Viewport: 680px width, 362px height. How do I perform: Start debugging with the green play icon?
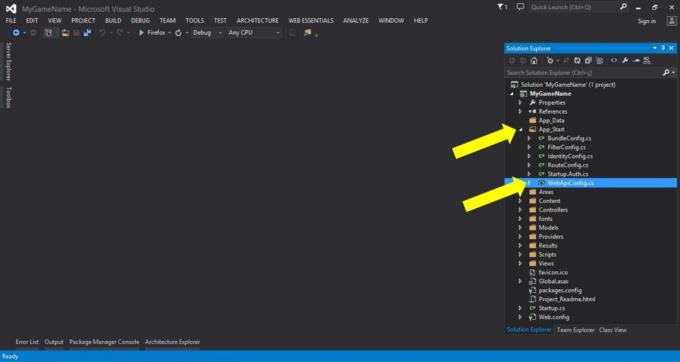coord(141,33)
